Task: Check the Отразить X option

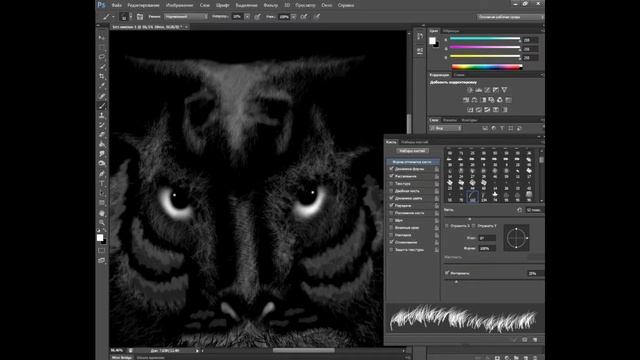Action: coord(447,225)
